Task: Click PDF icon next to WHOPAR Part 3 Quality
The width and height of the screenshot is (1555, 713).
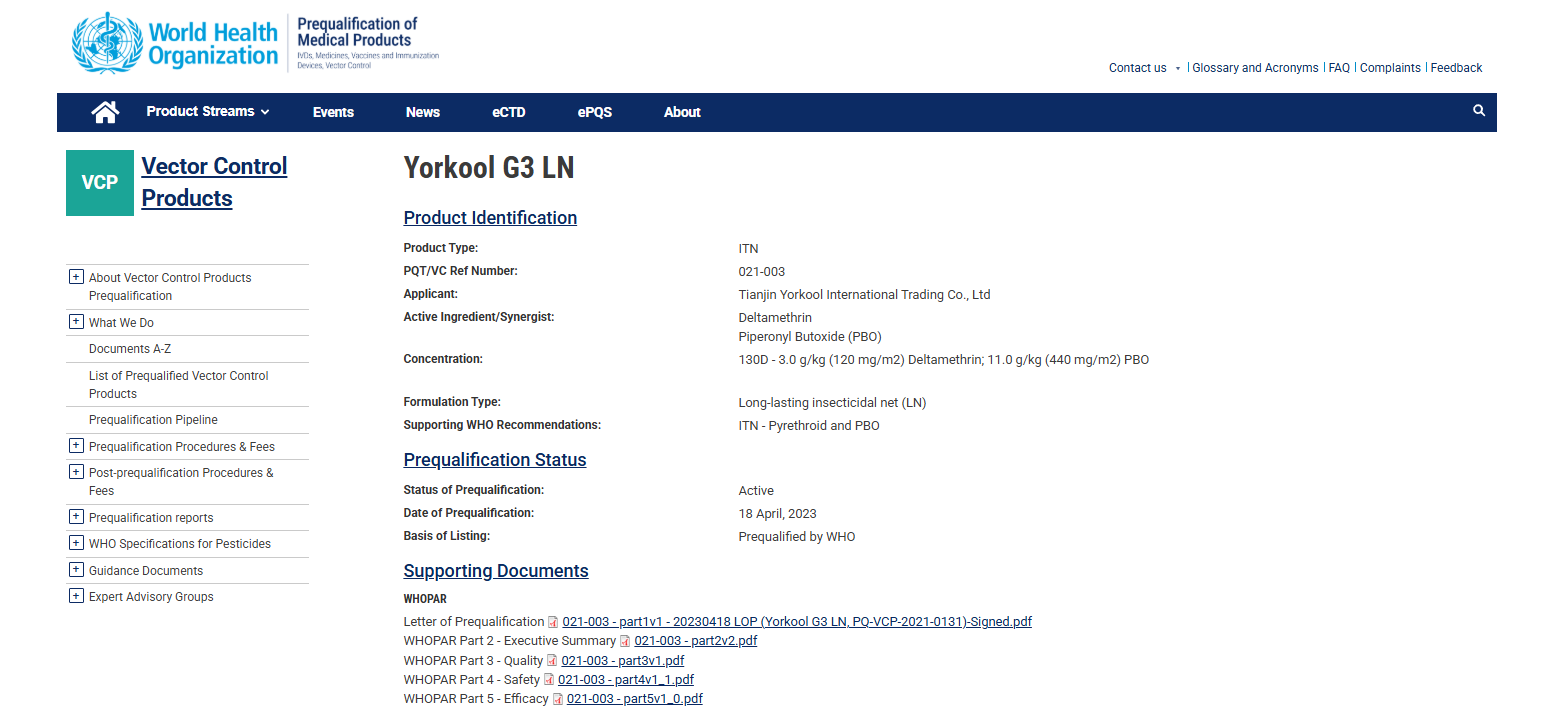Action: 552,661
